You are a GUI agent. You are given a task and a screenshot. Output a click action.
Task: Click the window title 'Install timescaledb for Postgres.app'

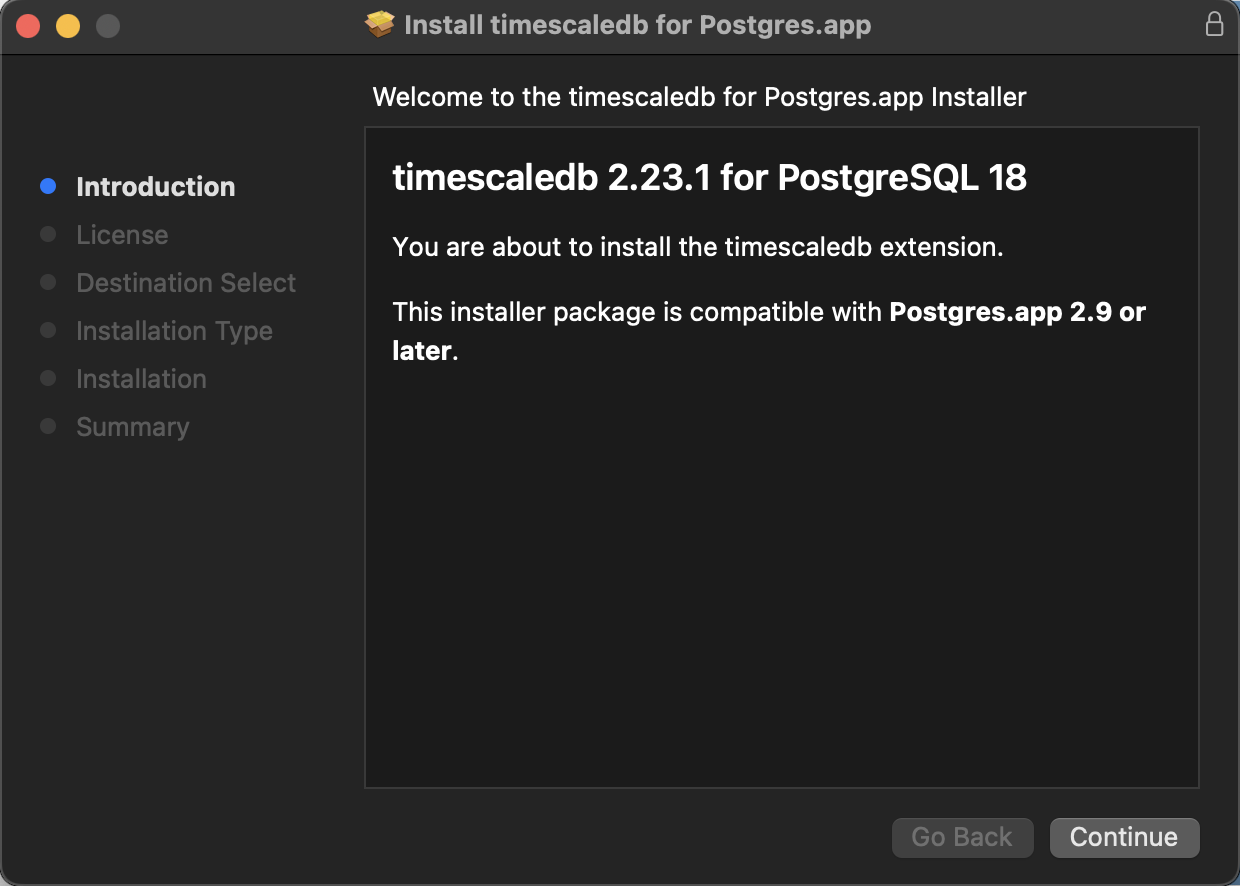(x=637, y=25)
